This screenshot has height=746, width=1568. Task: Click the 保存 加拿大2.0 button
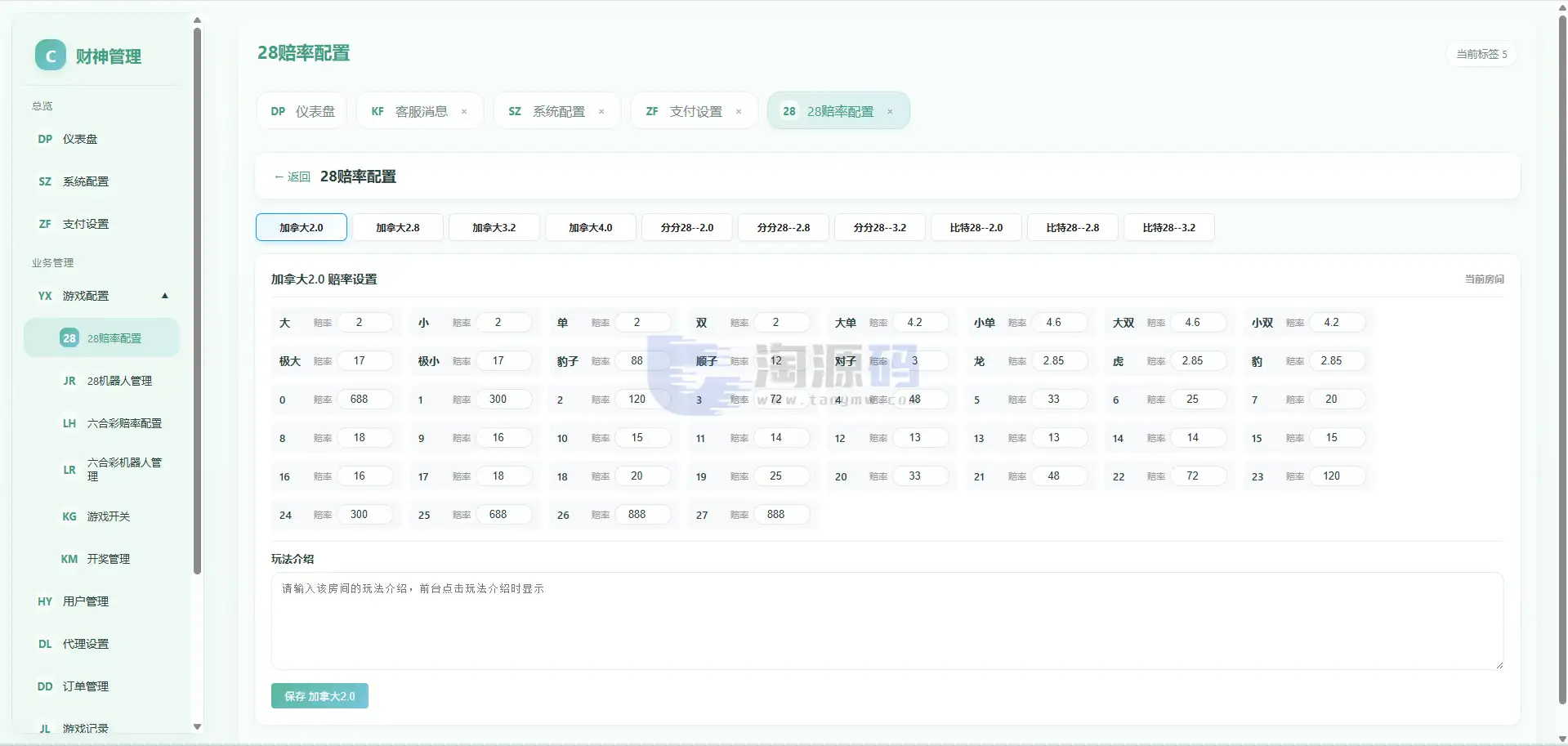click(x=319, y=696)
